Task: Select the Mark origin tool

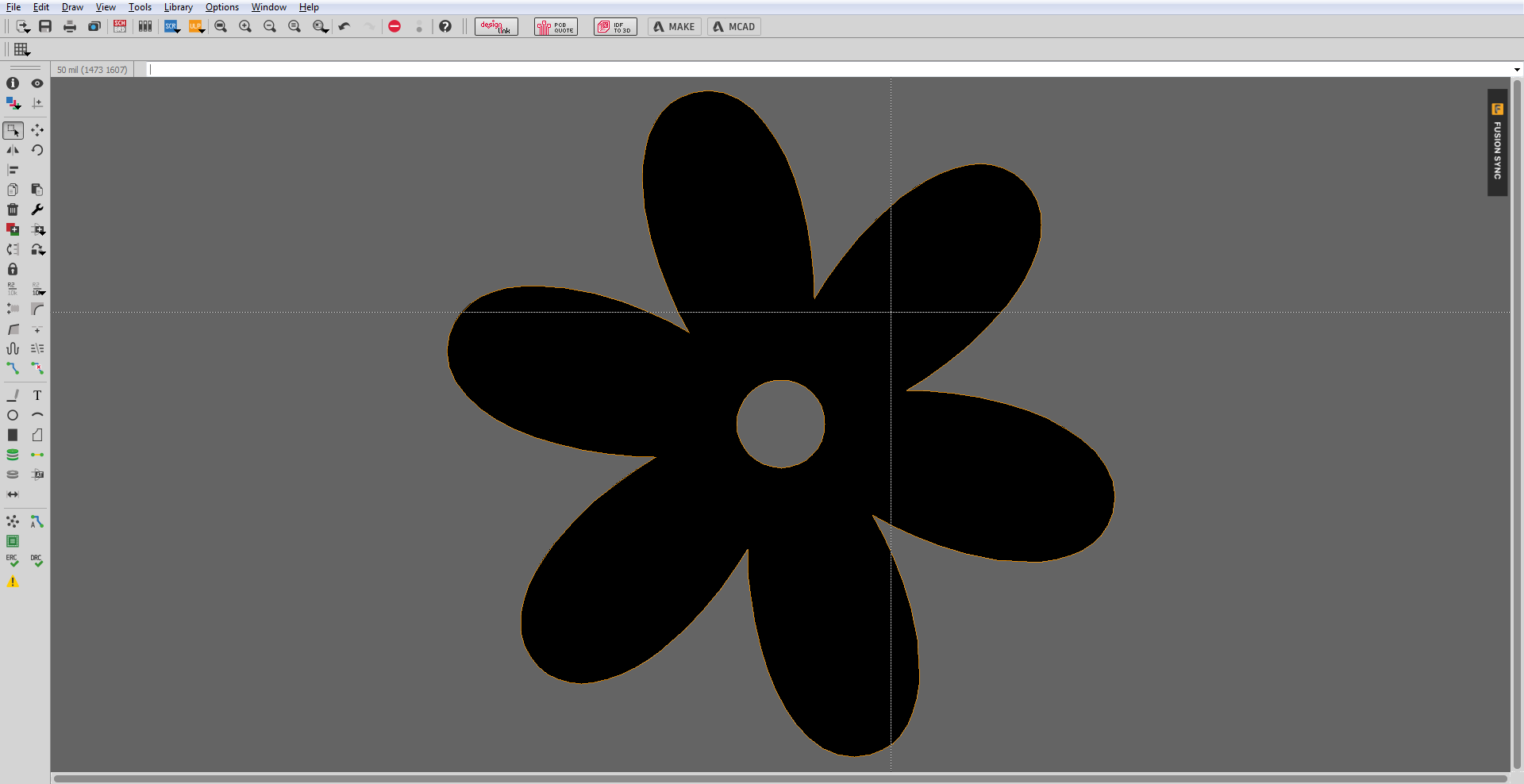Action: 37,103
